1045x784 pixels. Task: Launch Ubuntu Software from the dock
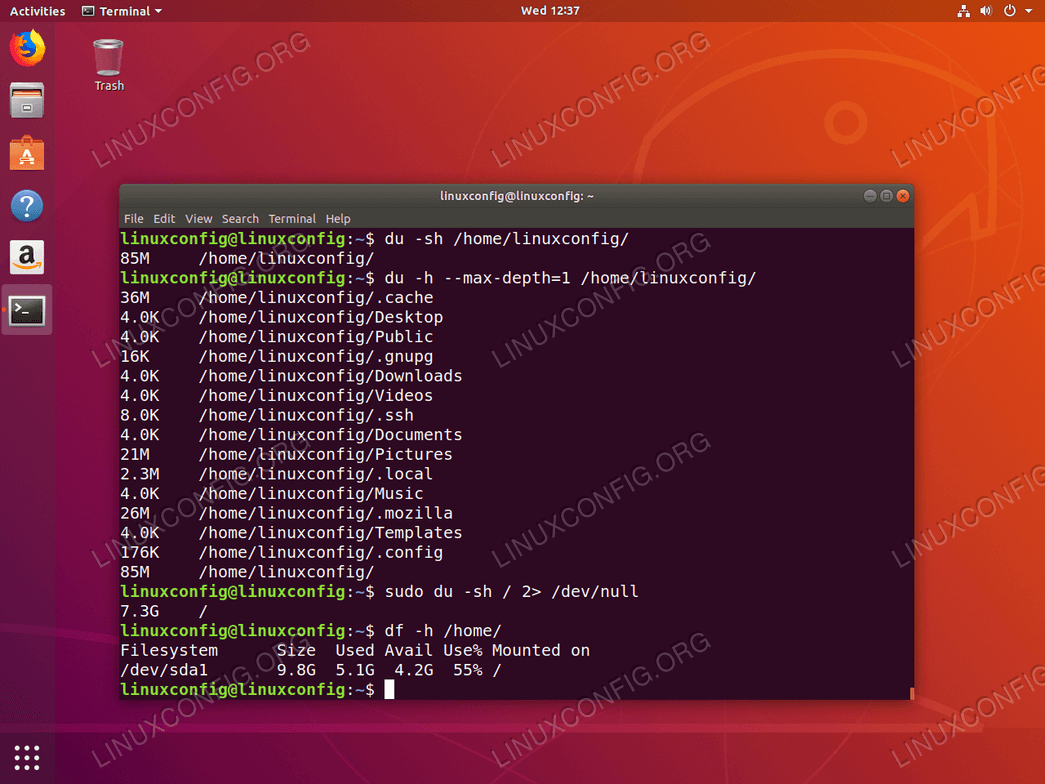27,153
